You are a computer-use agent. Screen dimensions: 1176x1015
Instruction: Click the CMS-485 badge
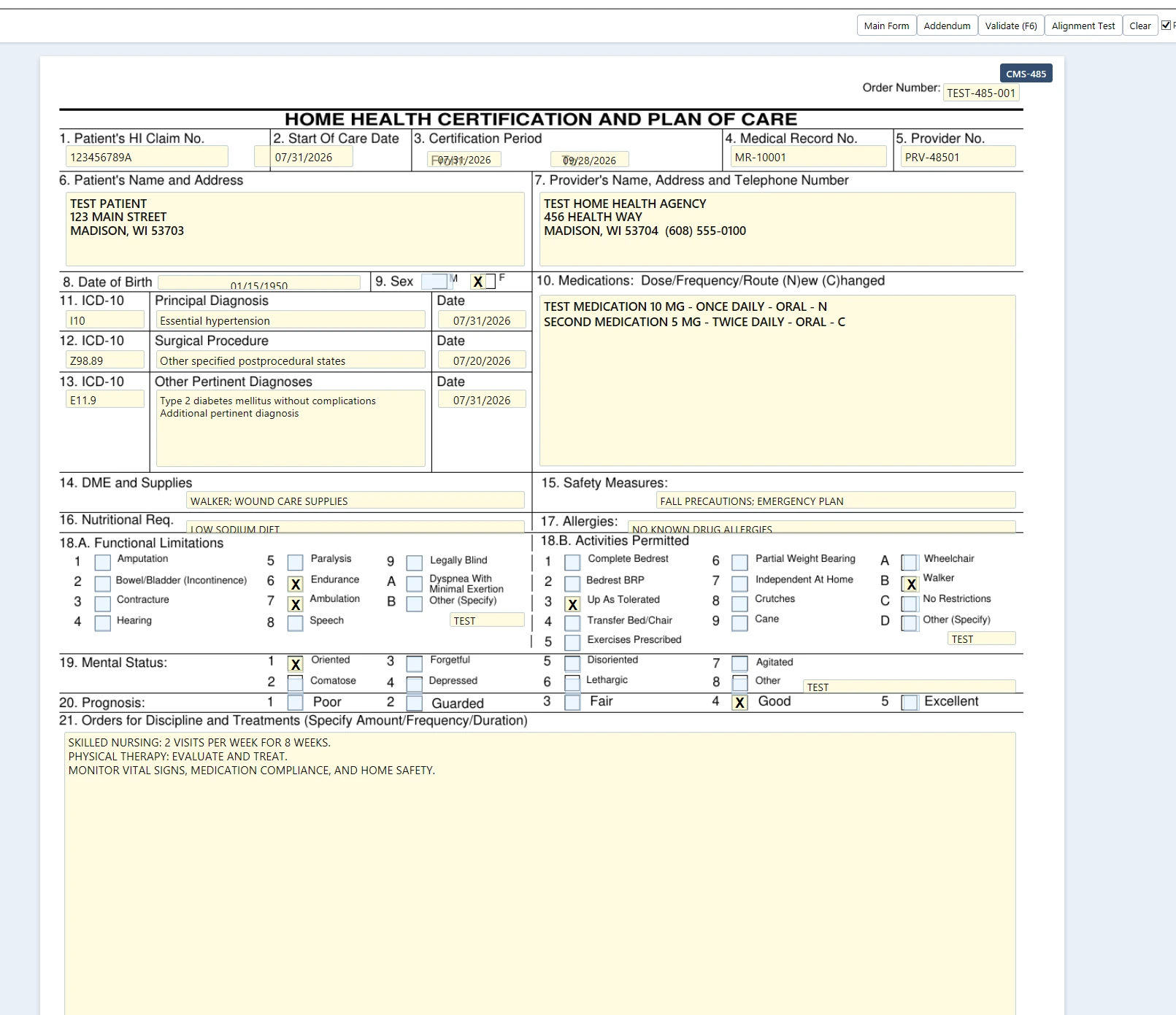1026,74
